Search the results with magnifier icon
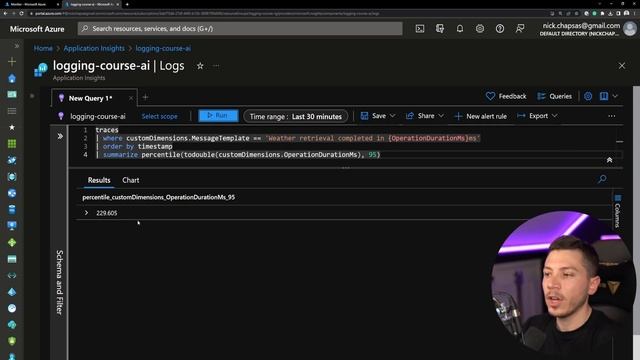This screenshot has height=360, width=640. 602,179
